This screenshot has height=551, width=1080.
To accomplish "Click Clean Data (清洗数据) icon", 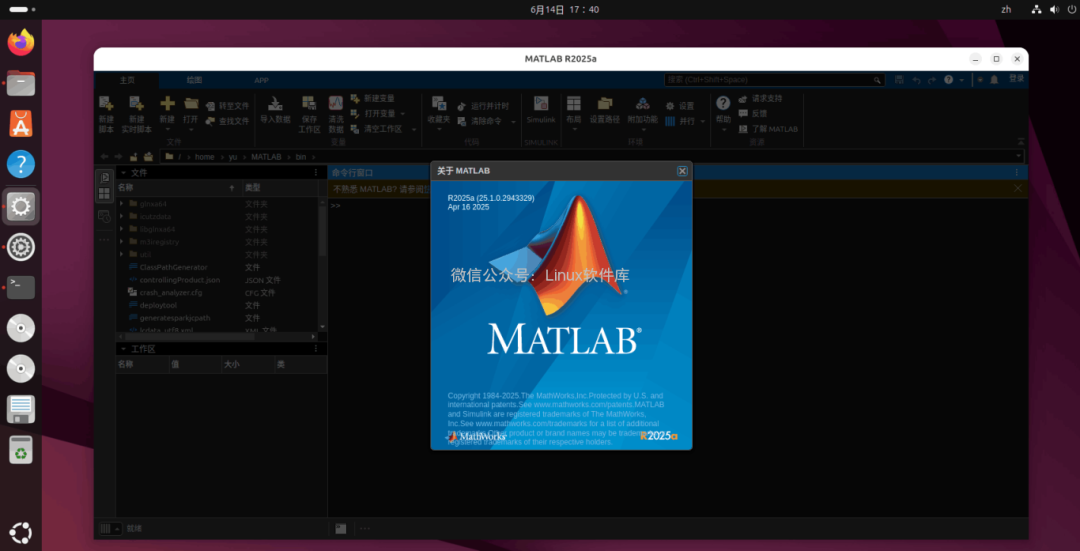I will (x=335, y=104).
